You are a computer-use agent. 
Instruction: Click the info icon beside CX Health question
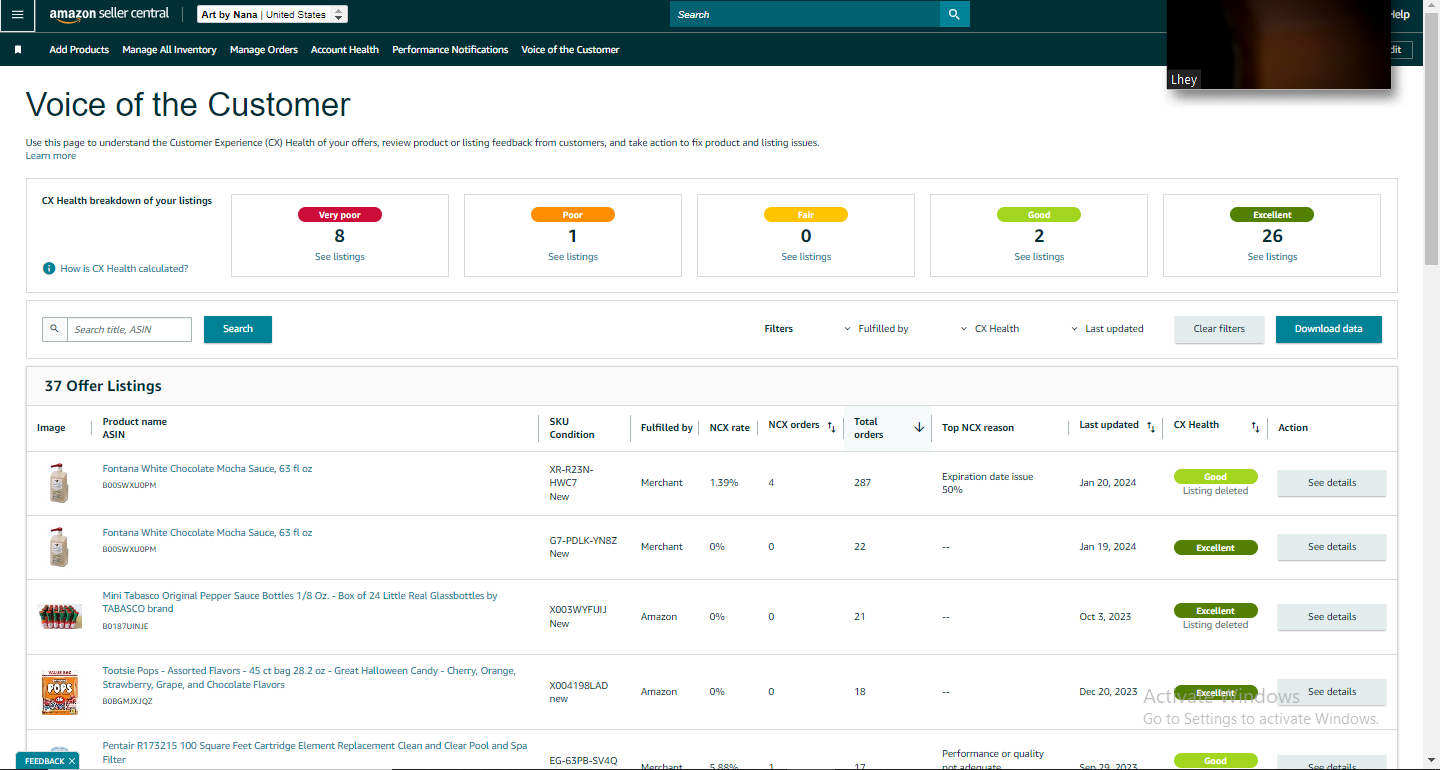click(x=49, y=268)
